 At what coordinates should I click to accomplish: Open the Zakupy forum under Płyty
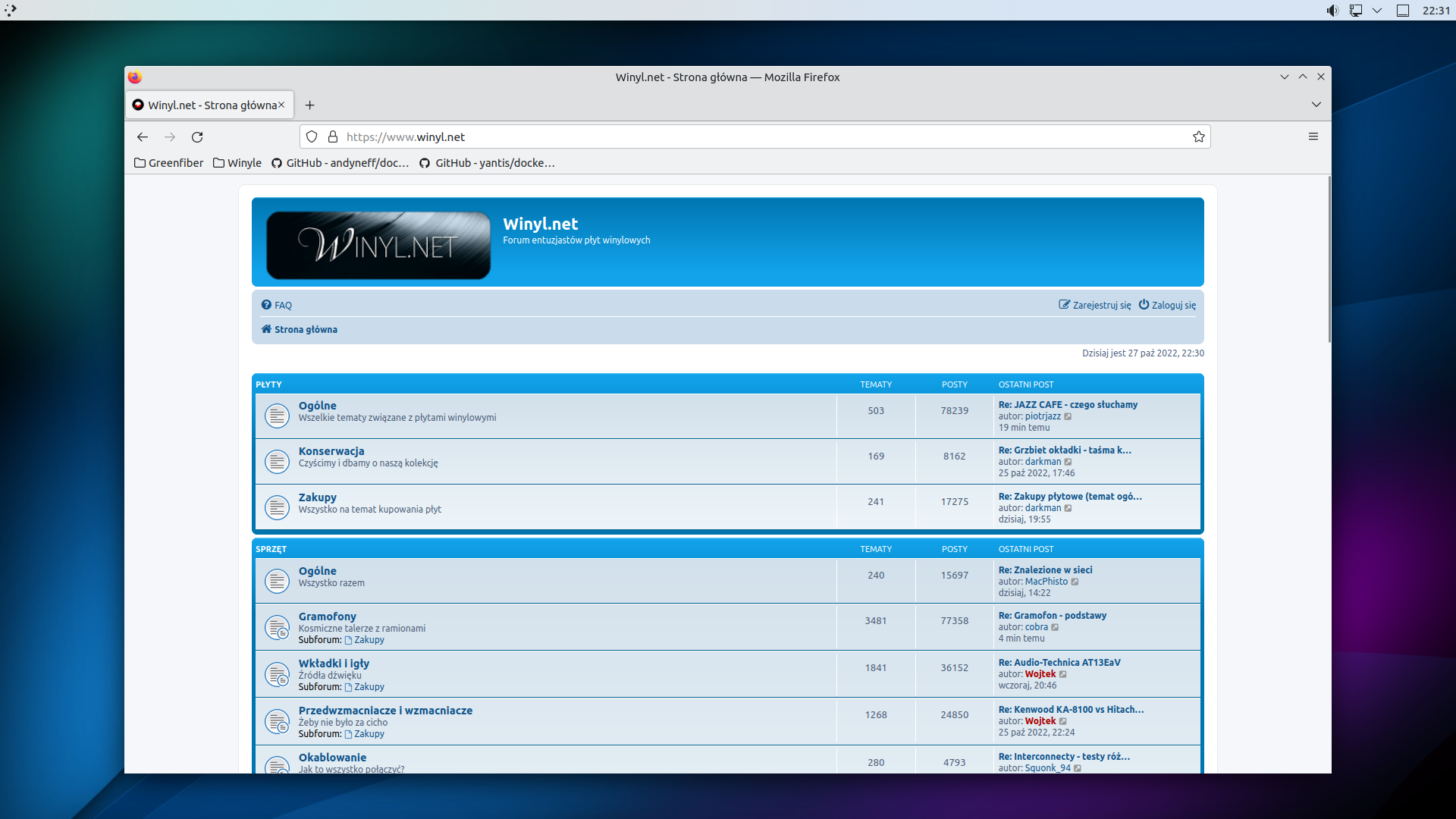pos(318,497)
